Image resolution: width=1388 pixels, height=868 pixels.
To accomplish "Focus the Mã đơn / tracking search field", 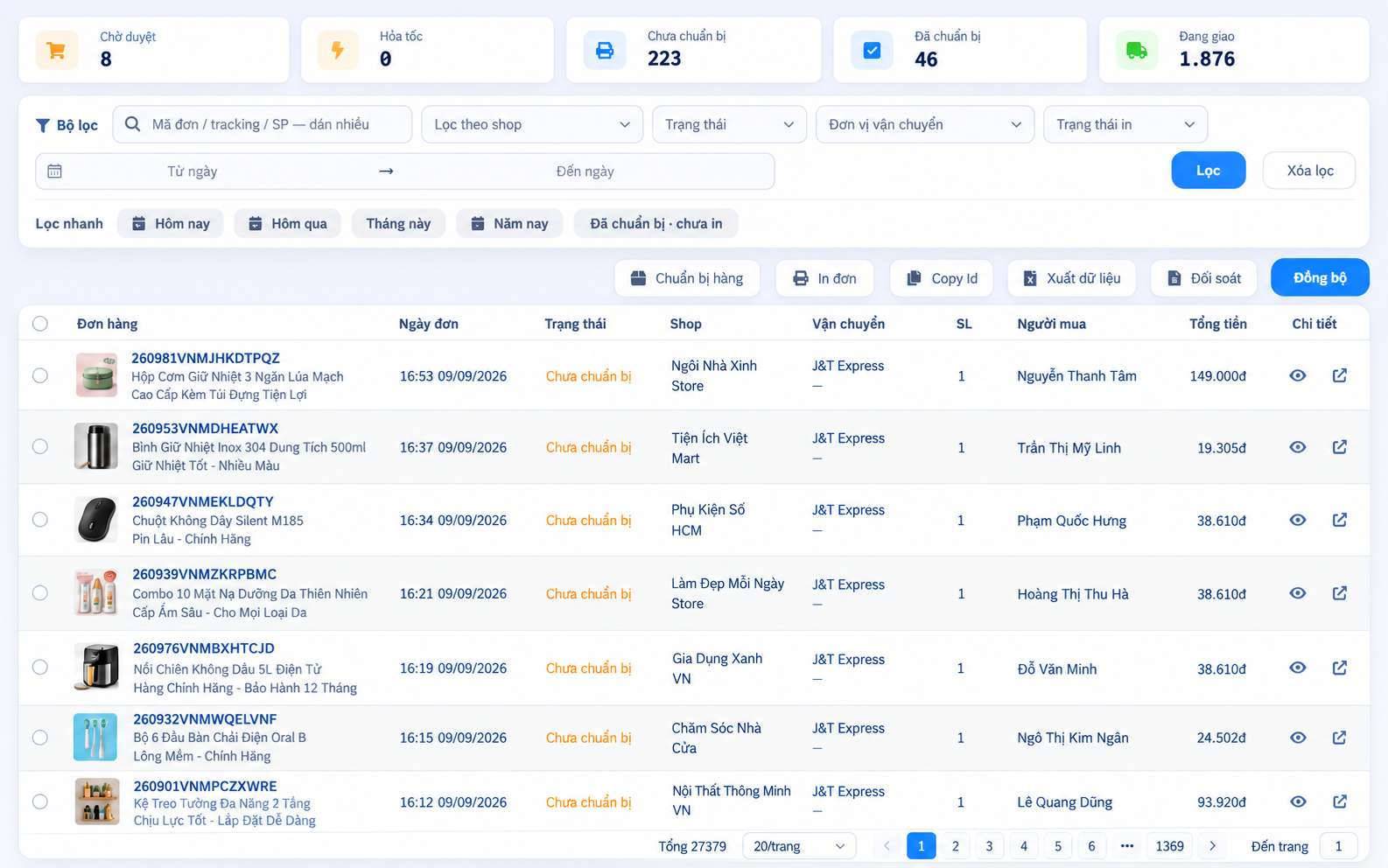I will [x=263, y=124].
